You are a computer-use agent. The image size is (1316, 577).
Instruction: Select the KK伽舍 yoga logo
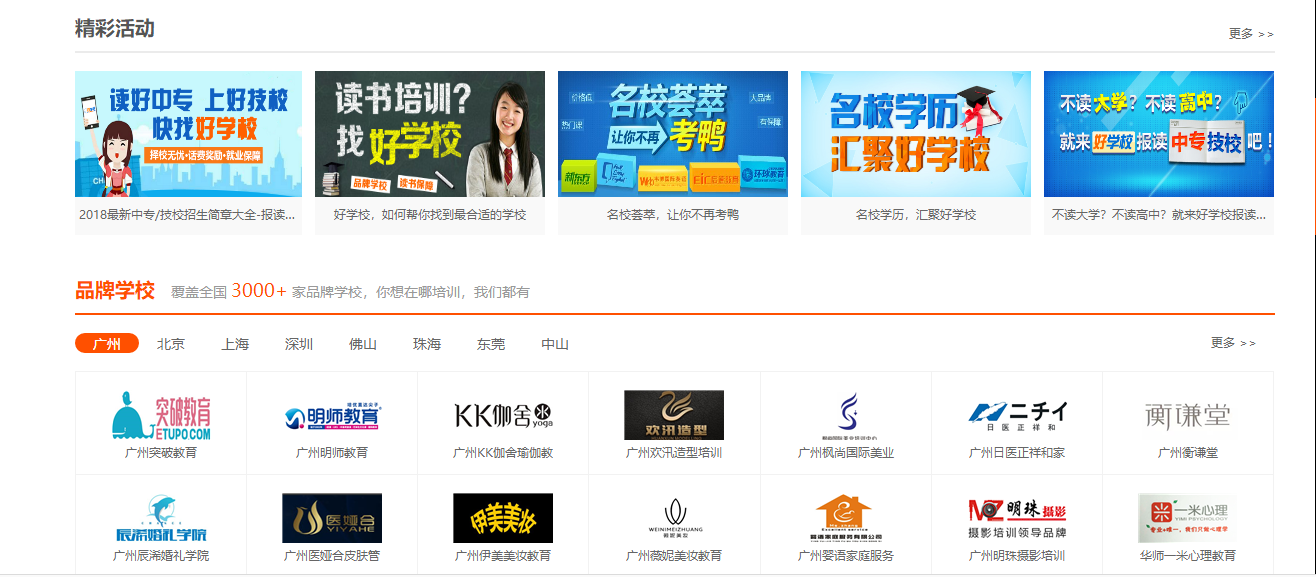click(503, 415)
